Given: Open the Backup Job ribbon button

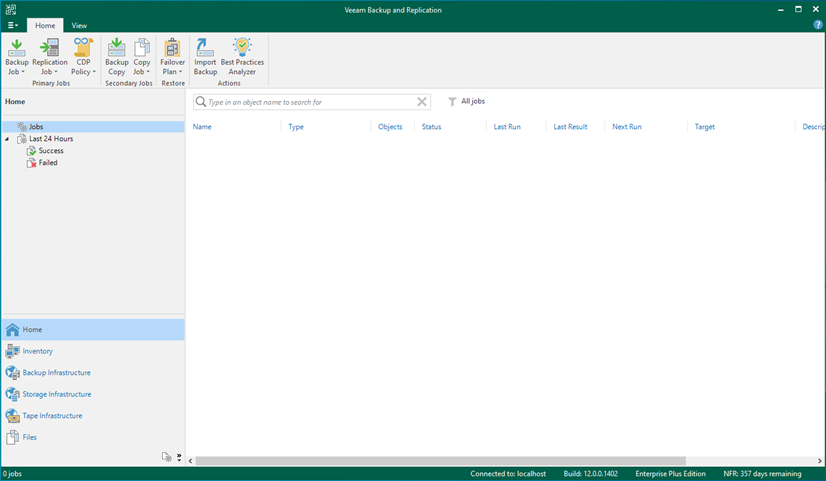Looking at the screenshot, I should pos(17,56).
